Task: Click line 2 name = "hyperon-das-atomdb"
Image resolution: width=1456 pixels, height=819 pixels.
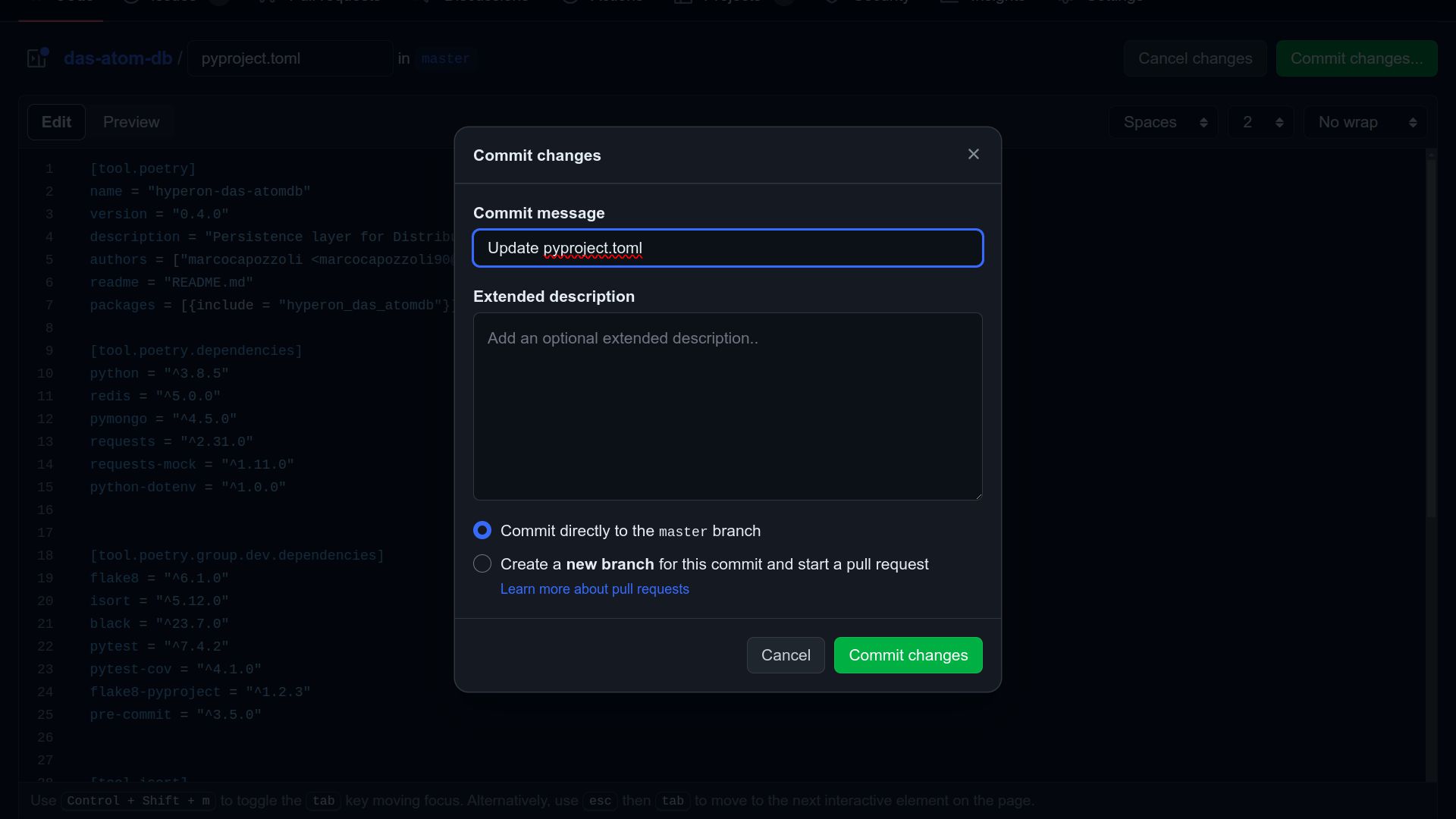Action: tap(200, 192)
